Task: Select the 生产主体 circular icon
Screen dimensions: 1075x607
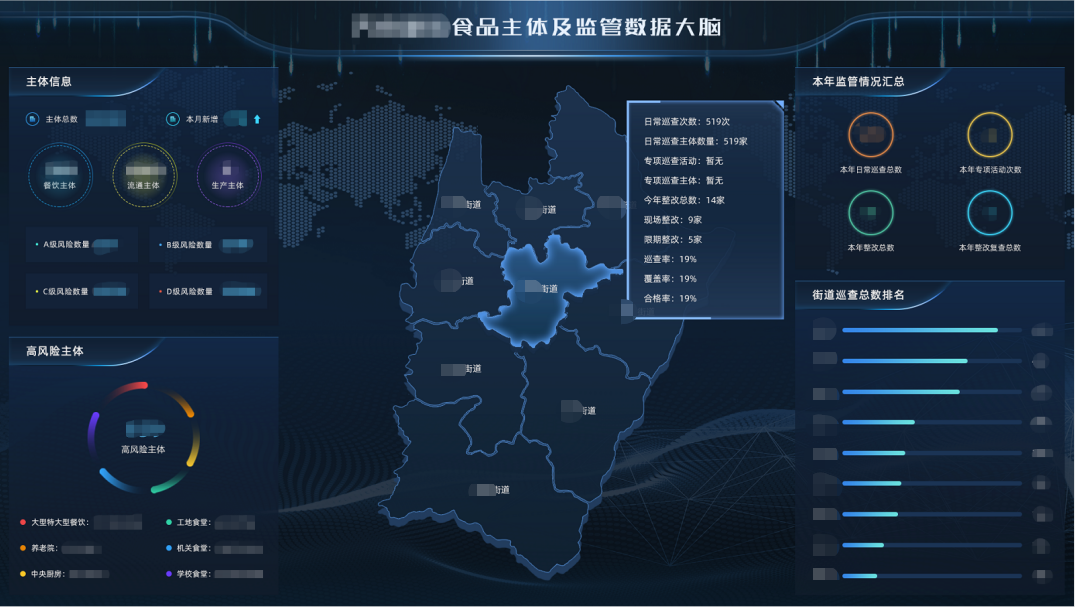Action: [228, 177]
